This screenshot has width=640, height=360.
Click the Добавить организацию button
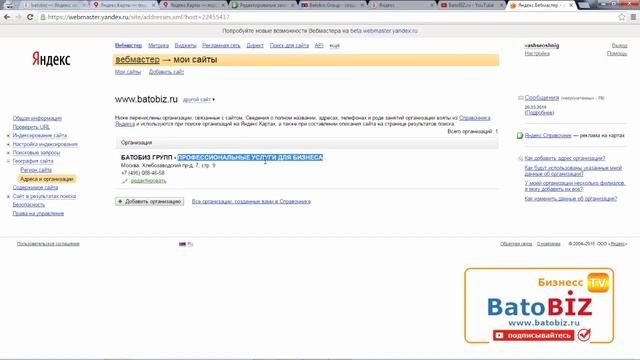(149, 202)
